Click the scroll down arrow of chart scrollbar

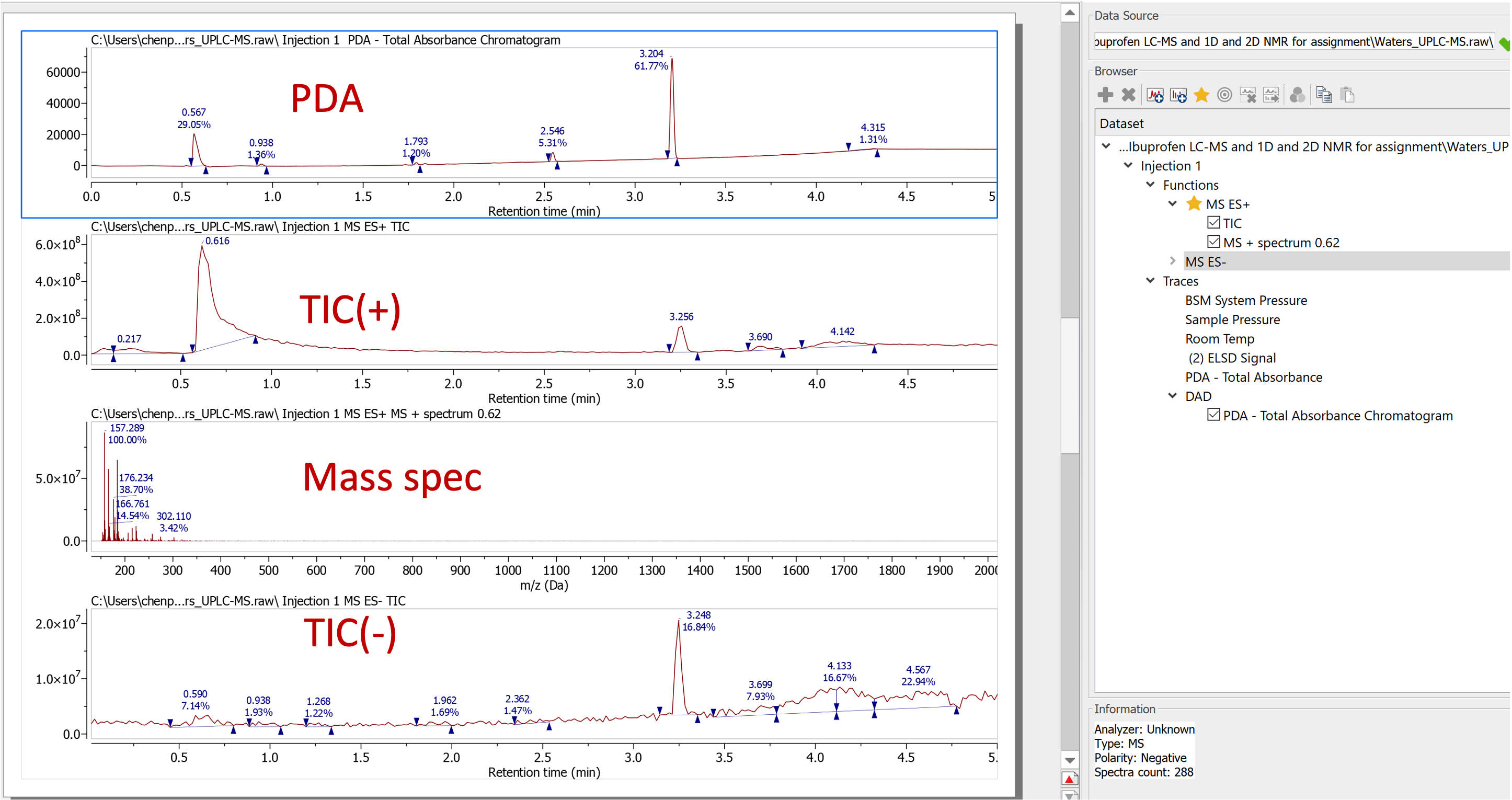pos(1070,760)
